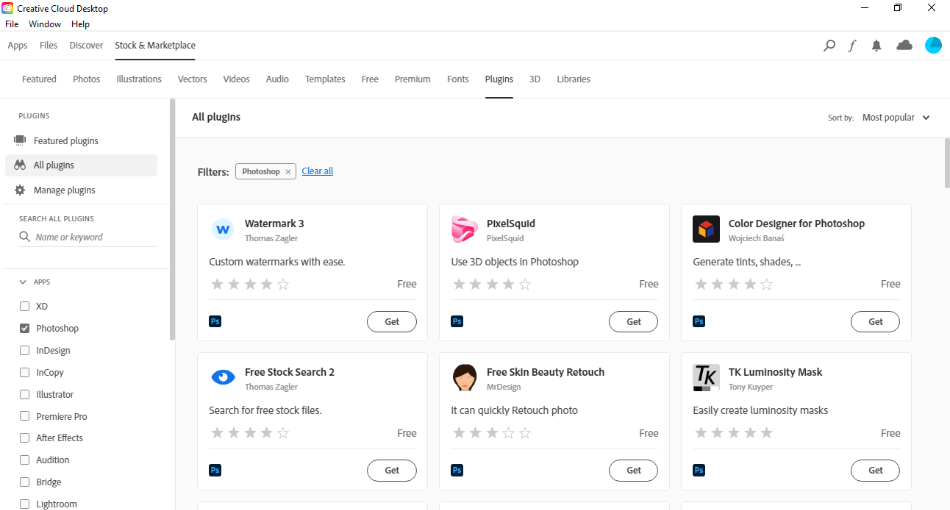
Task: Enable the InCopy app filter checkbox
Action: pos(25,372)
